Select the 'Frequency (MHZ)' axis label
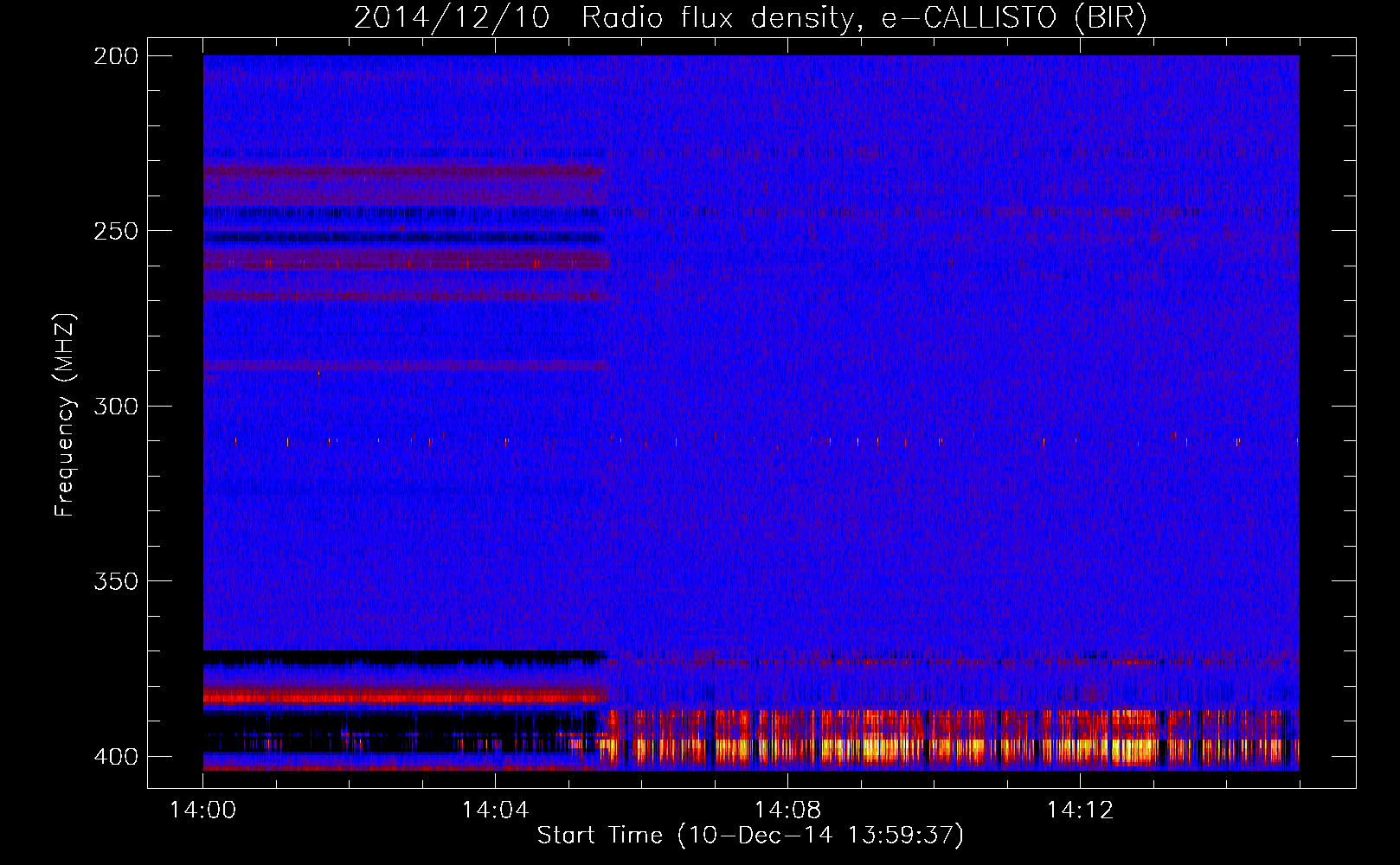Viewport: 1400px width, 865px height. (x=65, y=415)
